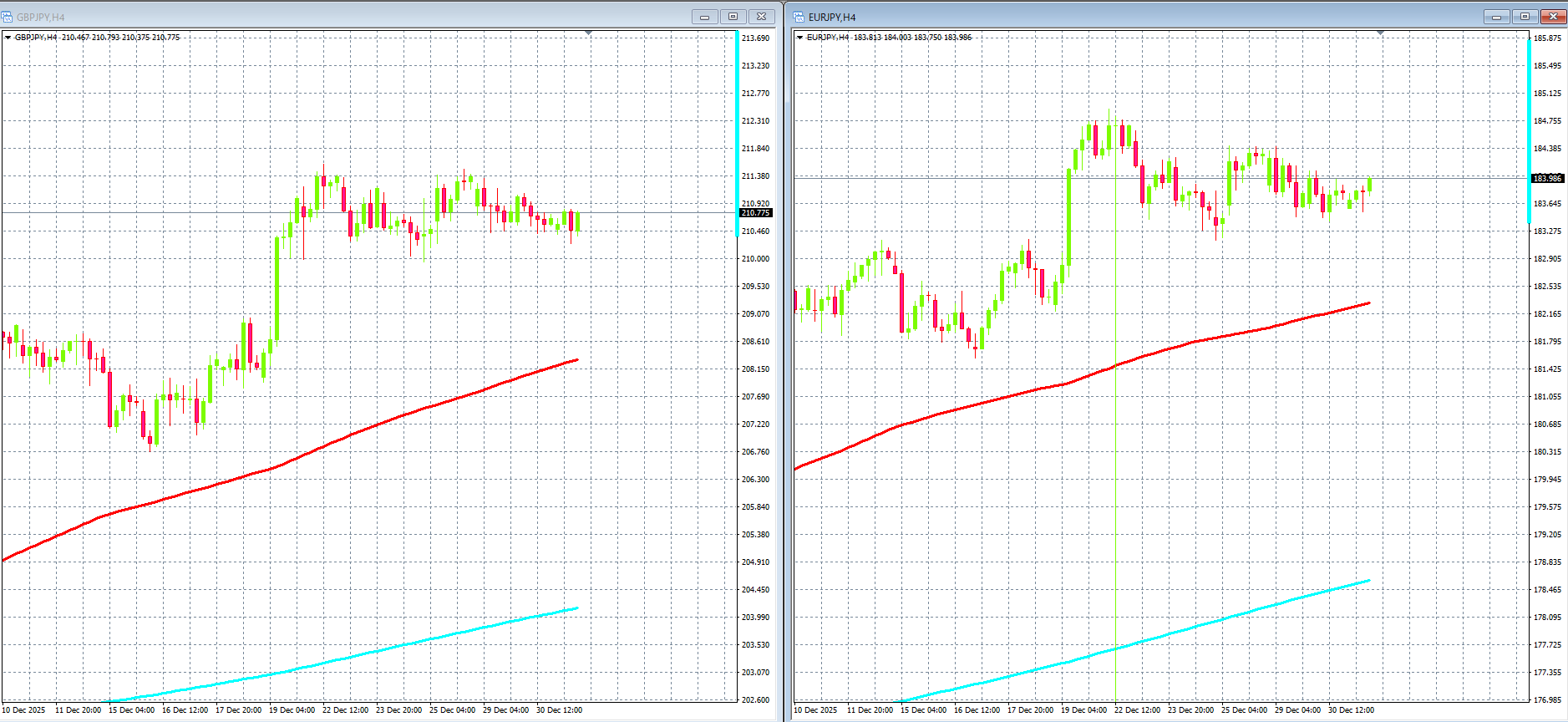Minimize the EURJPY,H4 chart window
The height and width of the screenshot is (722, 1568).
tap(1496, 17)
